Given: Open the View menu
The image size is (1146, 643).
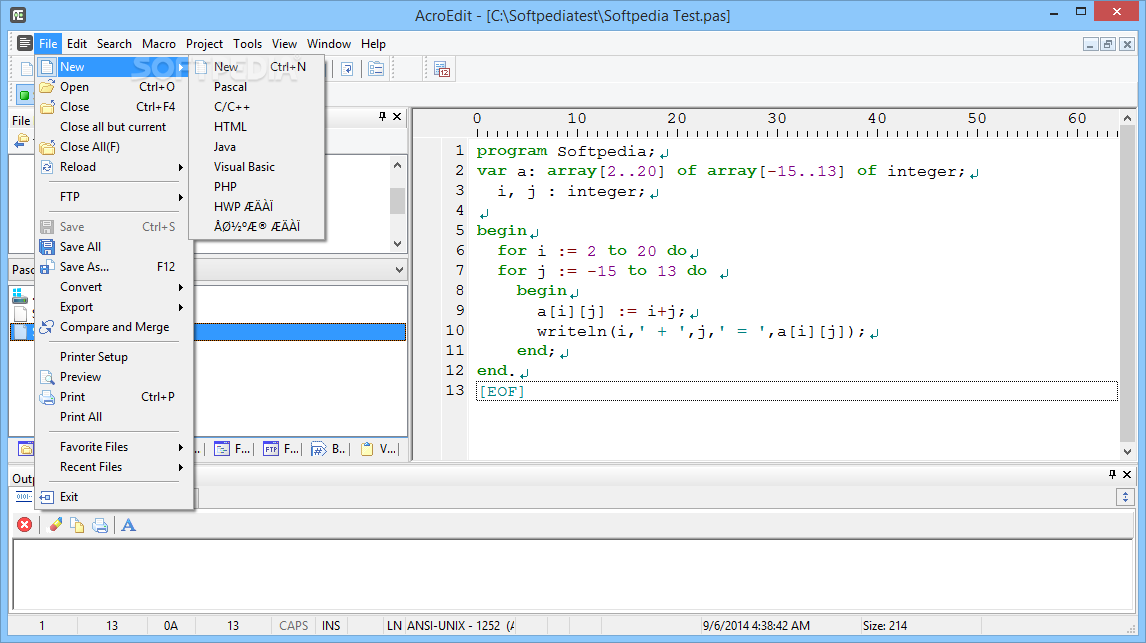Looking at the screenshot, I should [x=284, y=44].
